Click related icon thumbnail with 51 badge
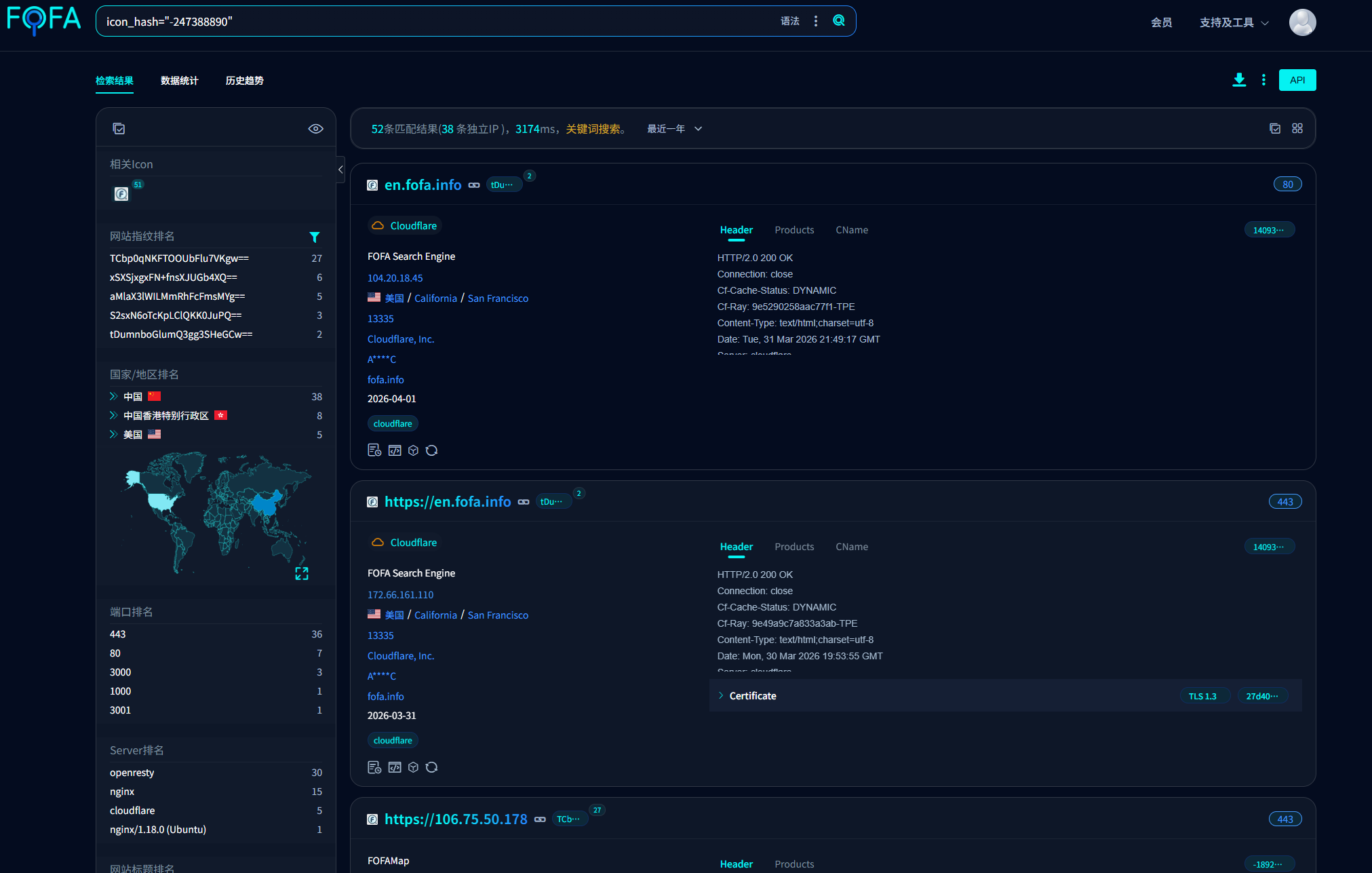Viewport: 1372px width, 873px height. 121,194
